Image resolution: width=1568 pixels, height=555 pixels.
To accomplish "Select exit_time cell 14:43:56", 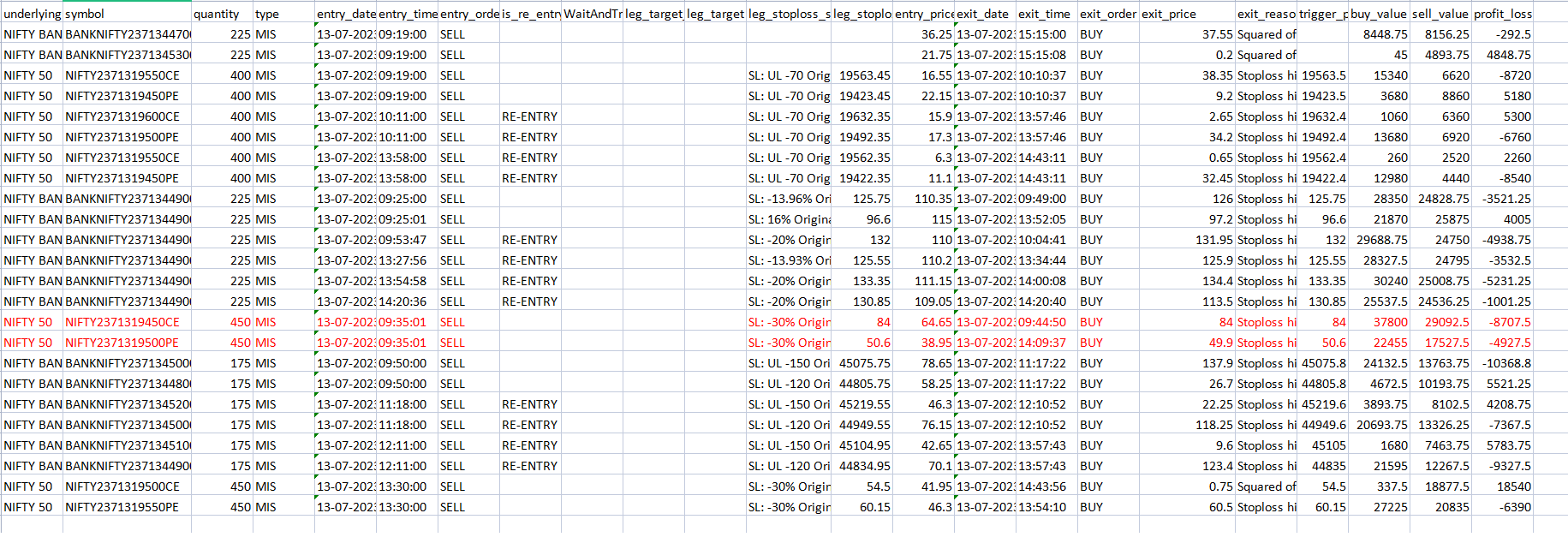I will (1046, 486).
